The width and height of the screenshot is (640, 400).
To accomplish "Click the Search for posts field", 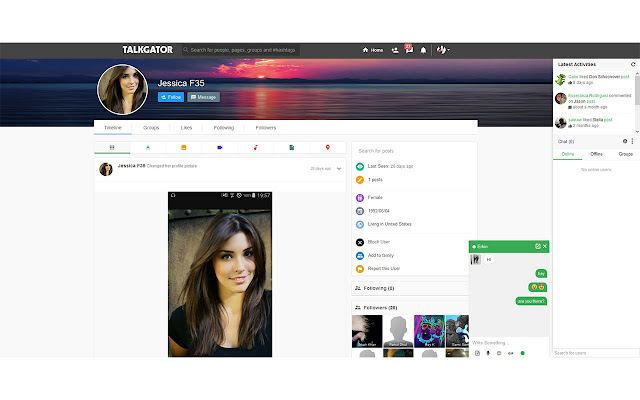I will 414,151.
